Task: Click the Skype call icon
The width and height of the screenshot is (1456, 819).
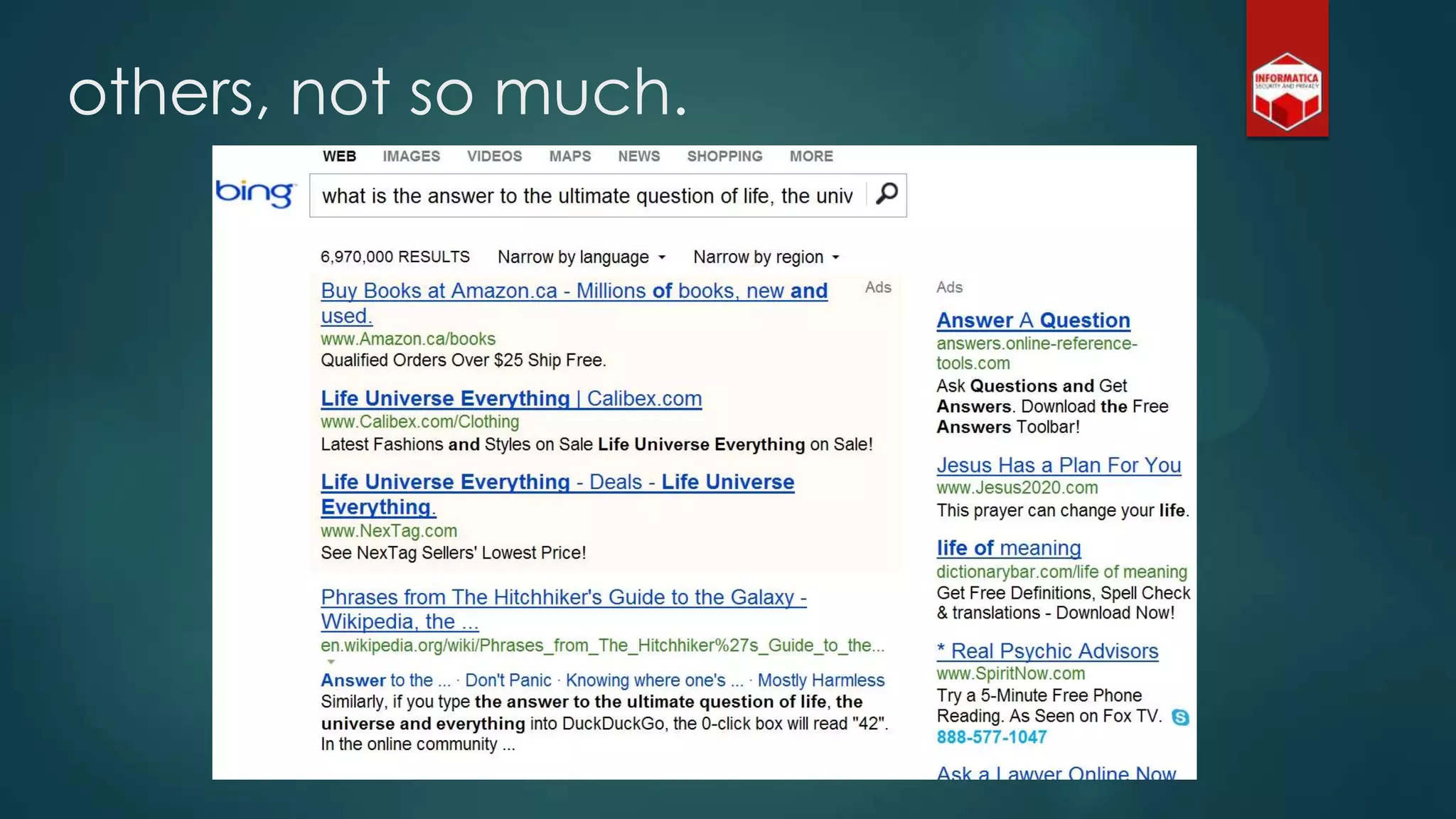Action: (1180, 717)
